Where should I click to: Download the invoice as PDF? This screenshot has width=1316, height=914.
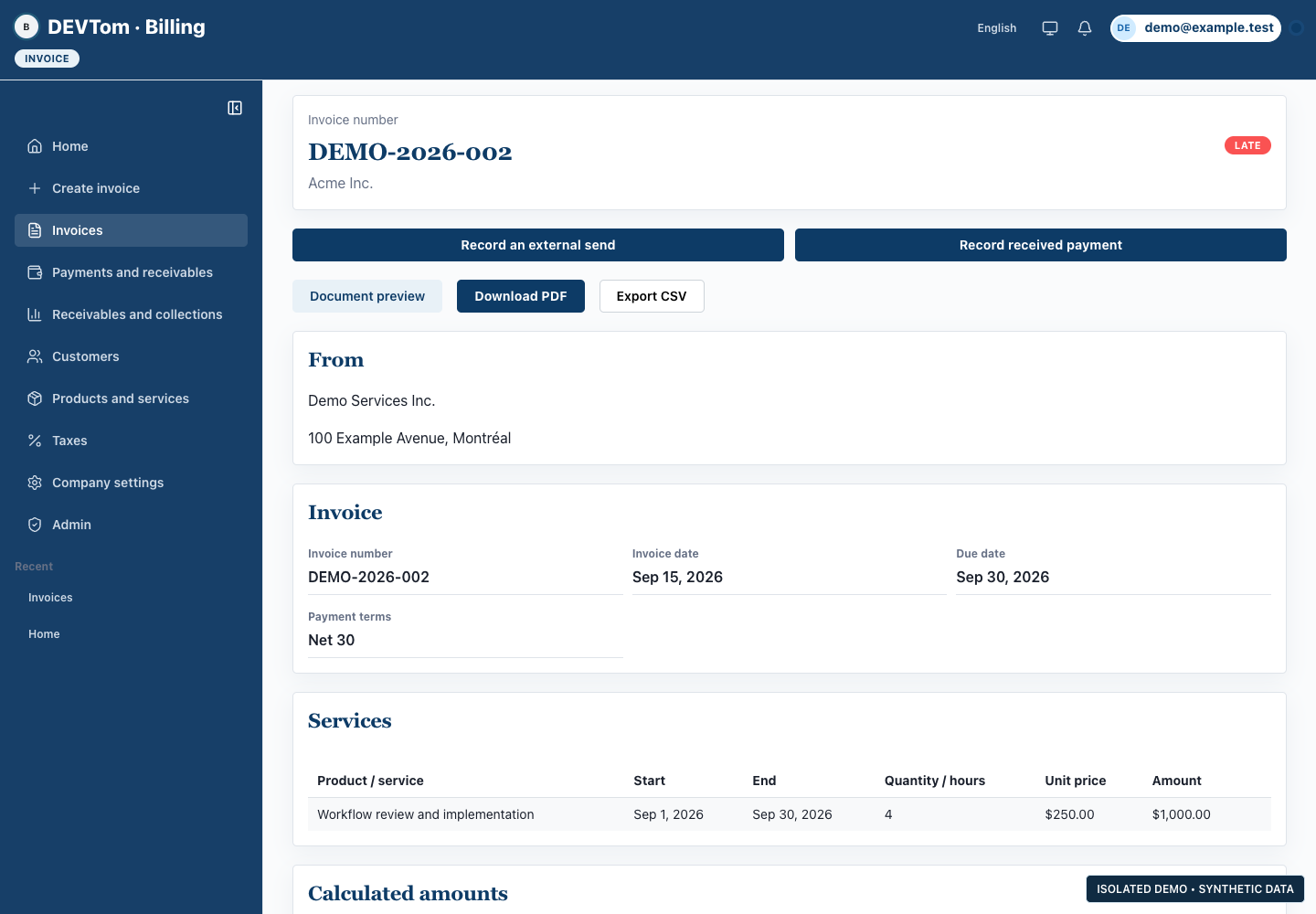pos(521,296)
